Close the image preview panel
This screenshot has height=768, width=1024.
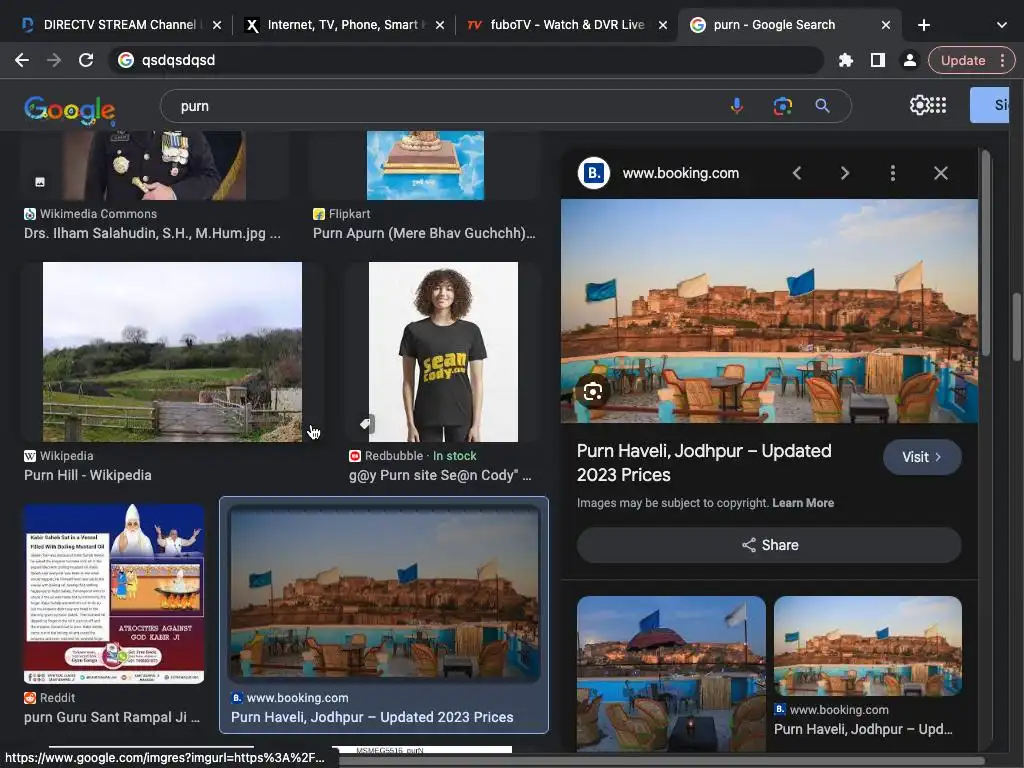(940, 173)
